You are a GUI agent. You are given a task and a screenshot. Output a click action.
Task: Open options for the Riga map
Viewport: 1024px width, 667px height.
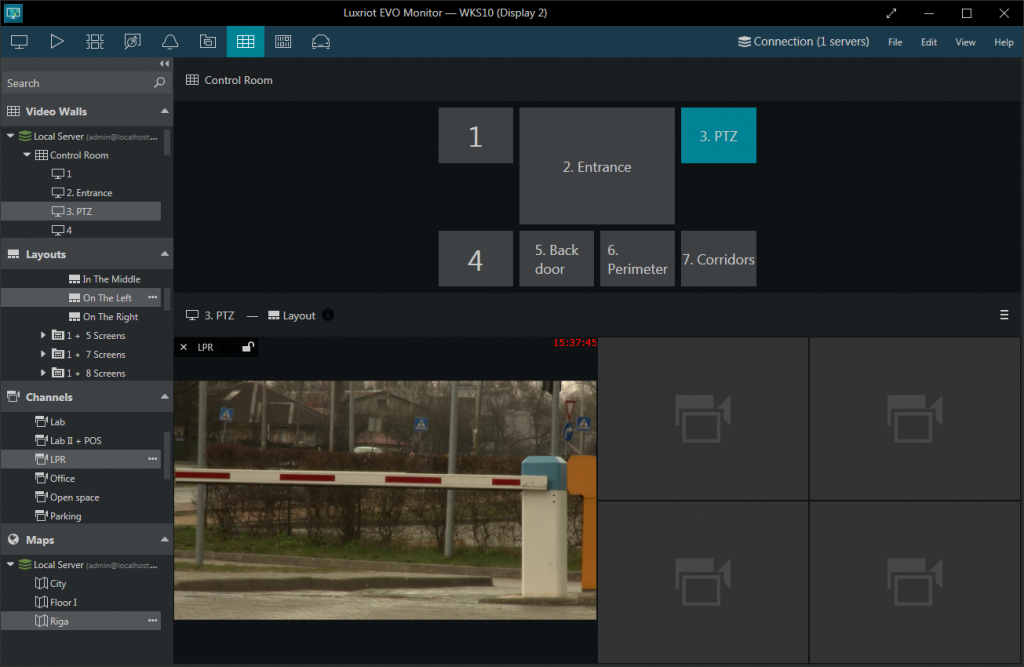[153, 621]
